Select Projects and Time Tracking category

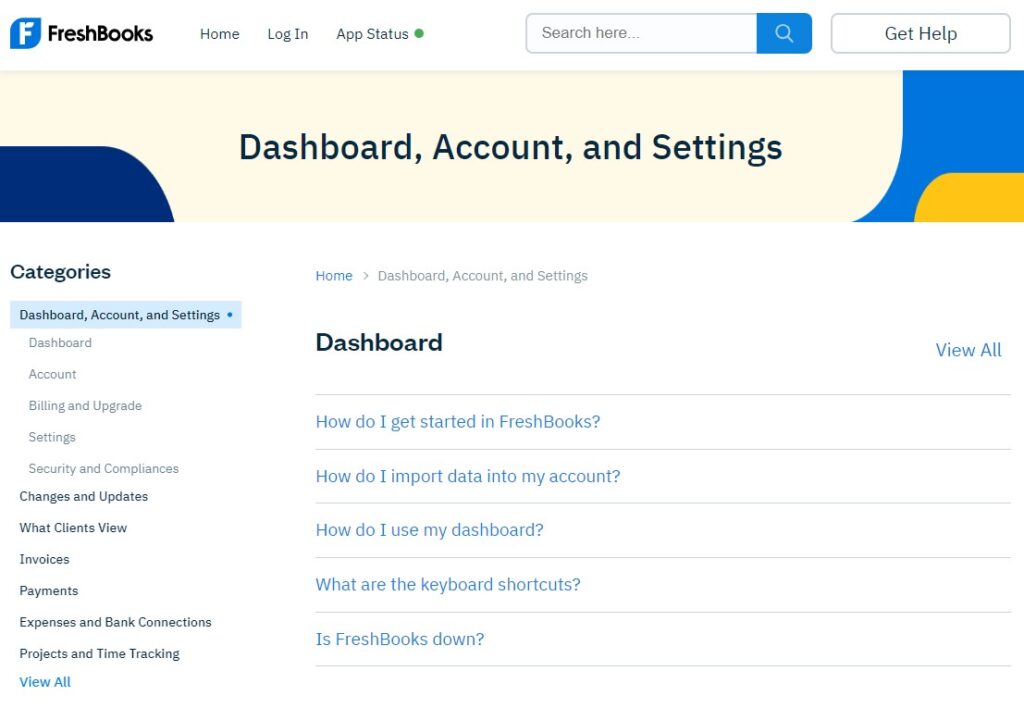click(99, 653)
